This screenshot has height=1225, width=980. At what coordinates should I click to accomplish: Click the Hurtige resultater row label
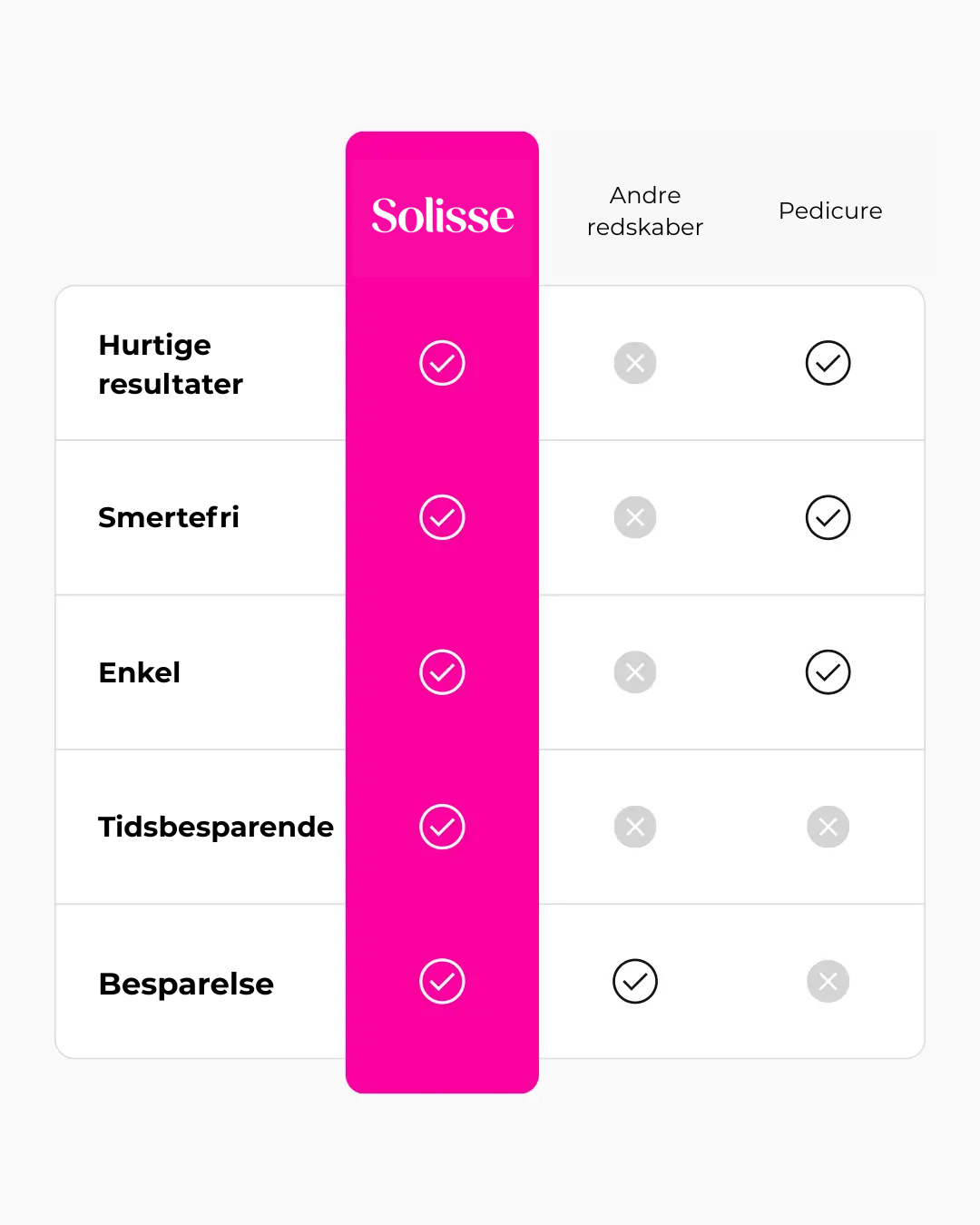coord(171,364)
